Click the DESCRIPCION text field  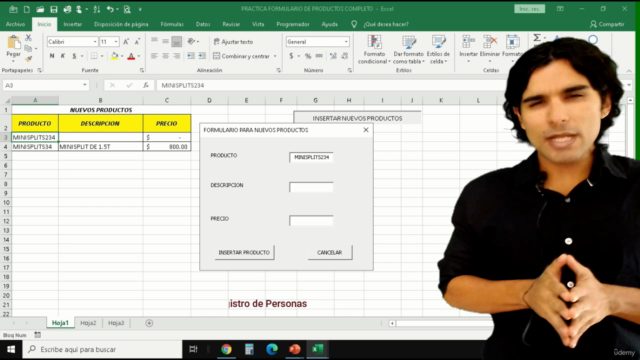click(311, 187)
